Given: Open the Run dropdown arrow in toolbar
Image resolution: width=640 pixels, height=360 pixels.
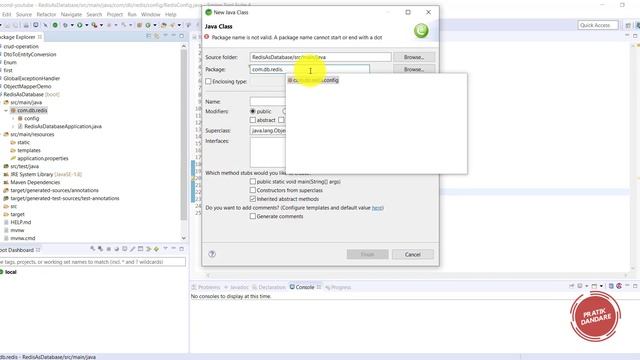Looking at the screenshot, I should coord(87,25).
